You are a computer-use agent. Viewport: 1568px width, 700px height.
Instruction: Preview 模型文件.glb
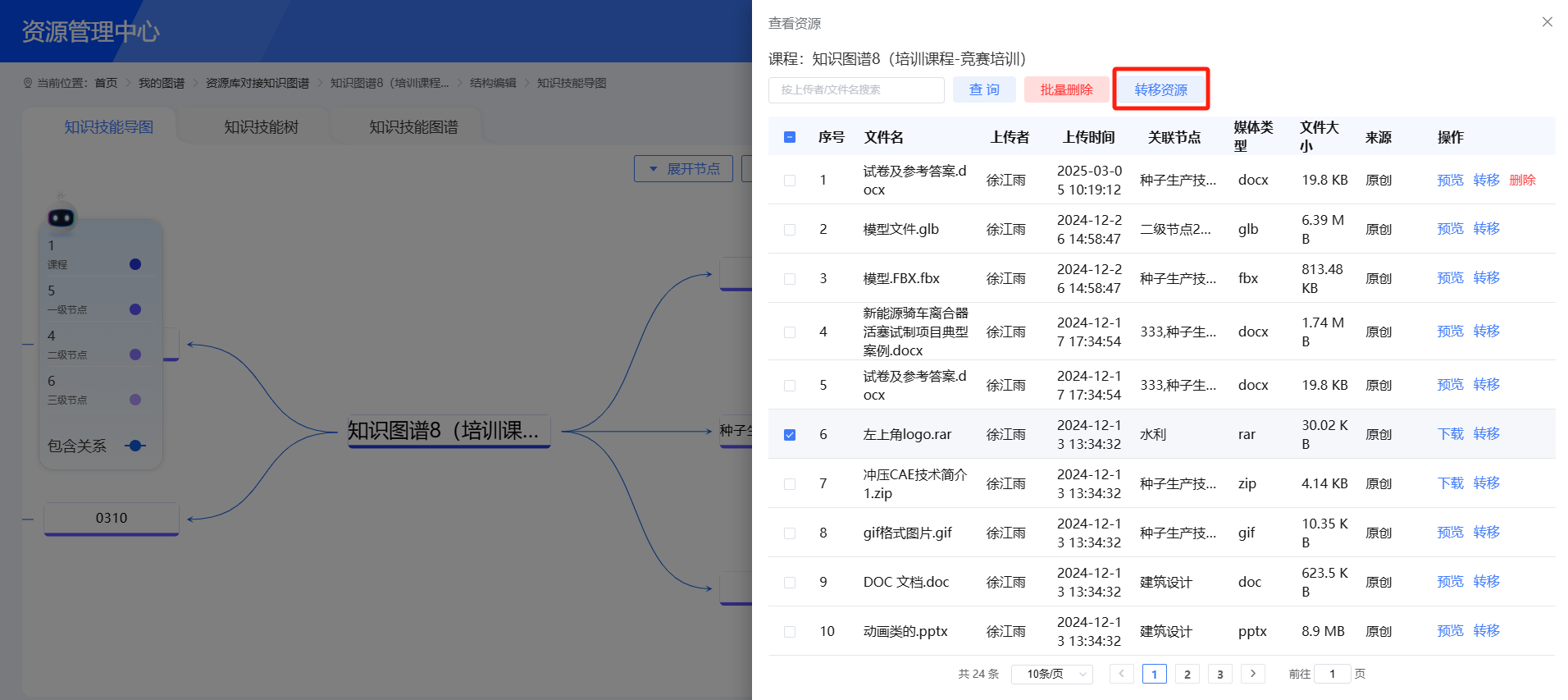coord(1450,228)
